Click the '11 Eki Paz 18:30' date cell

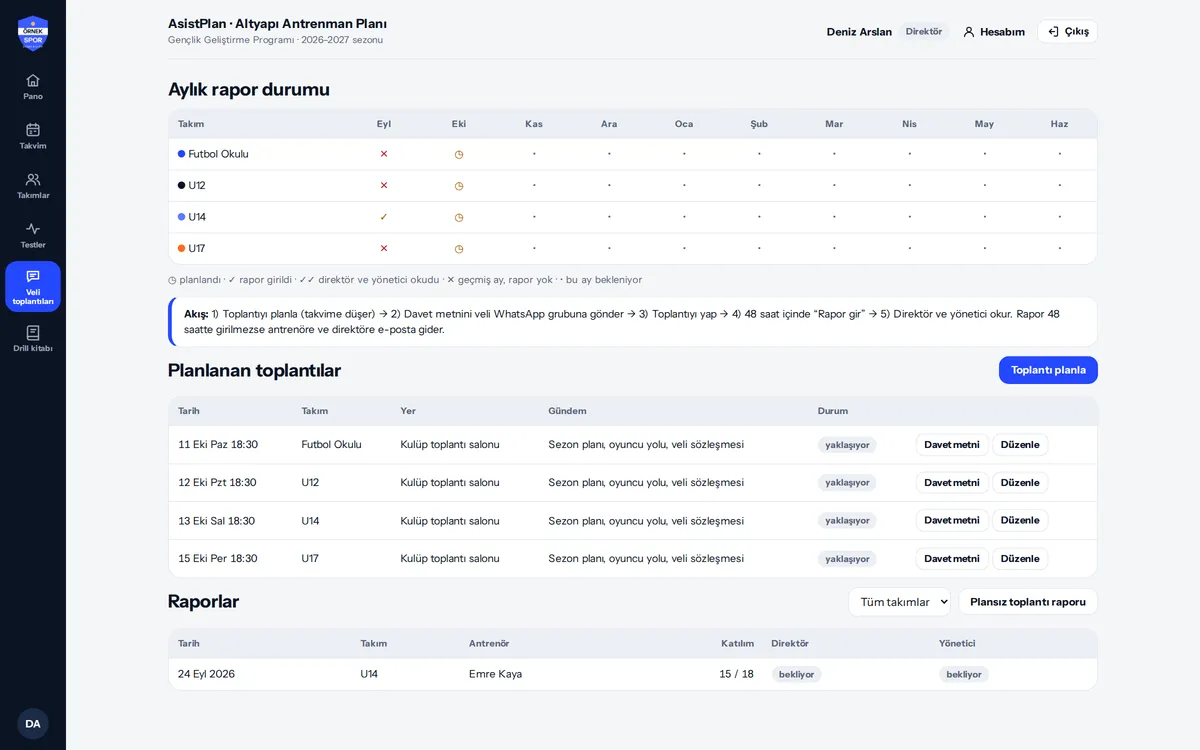click(218, 445)
